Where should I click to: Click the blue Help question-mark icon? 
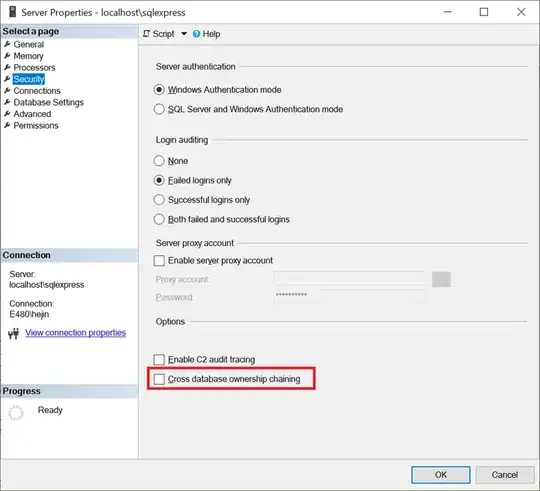196,34
